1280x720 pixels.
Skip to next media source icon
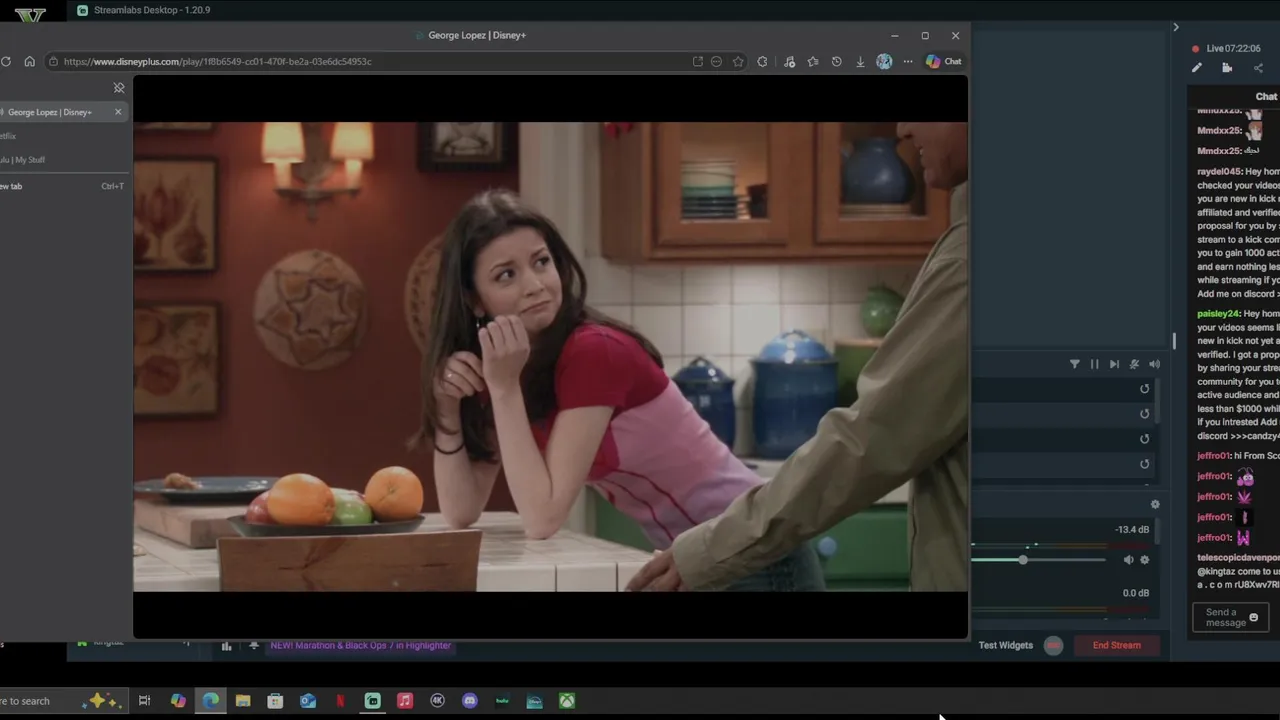click(x=1114, y=364)
